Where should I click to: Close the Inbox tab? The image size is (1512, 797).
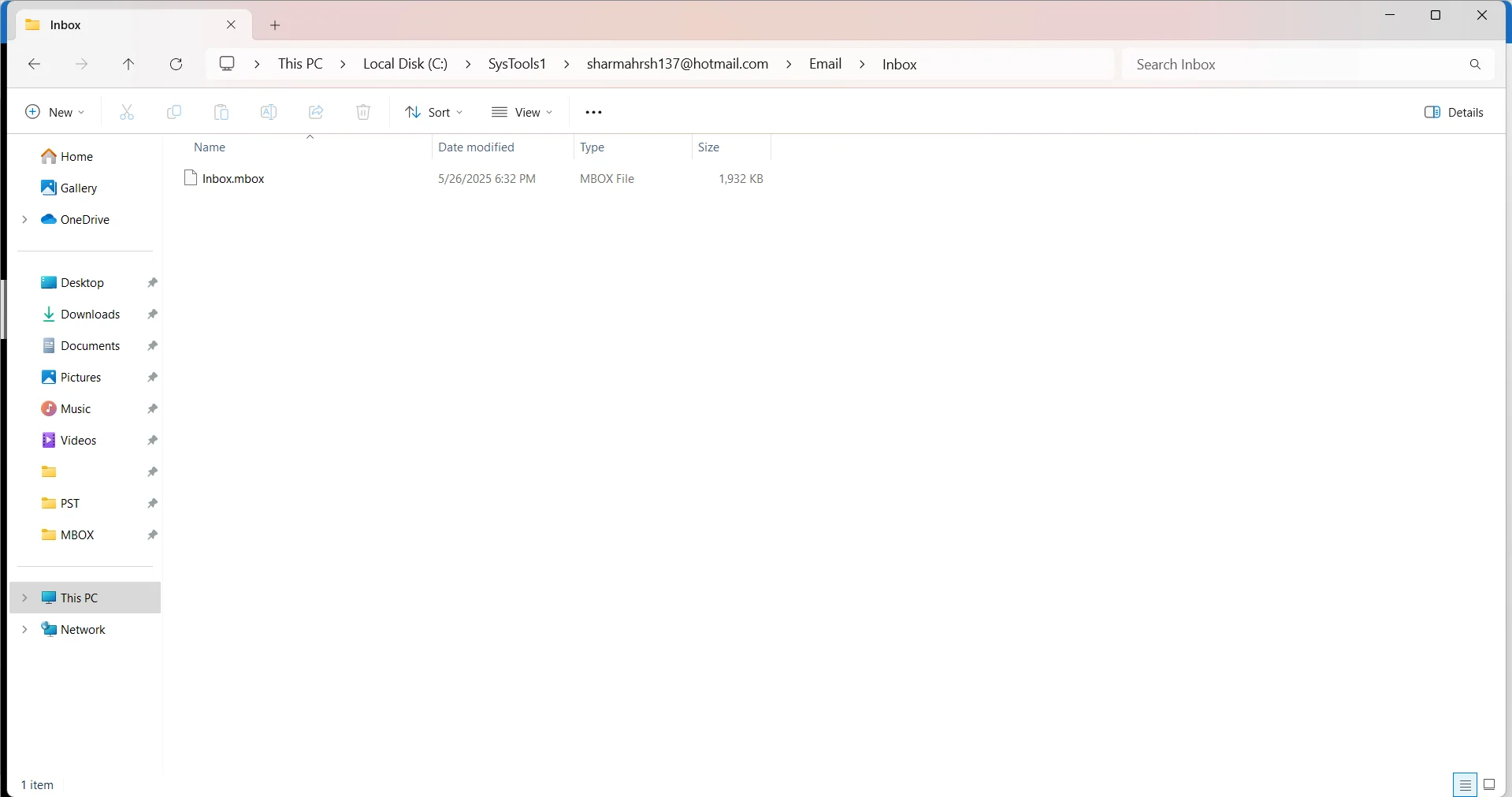click(x=231, y=24)
